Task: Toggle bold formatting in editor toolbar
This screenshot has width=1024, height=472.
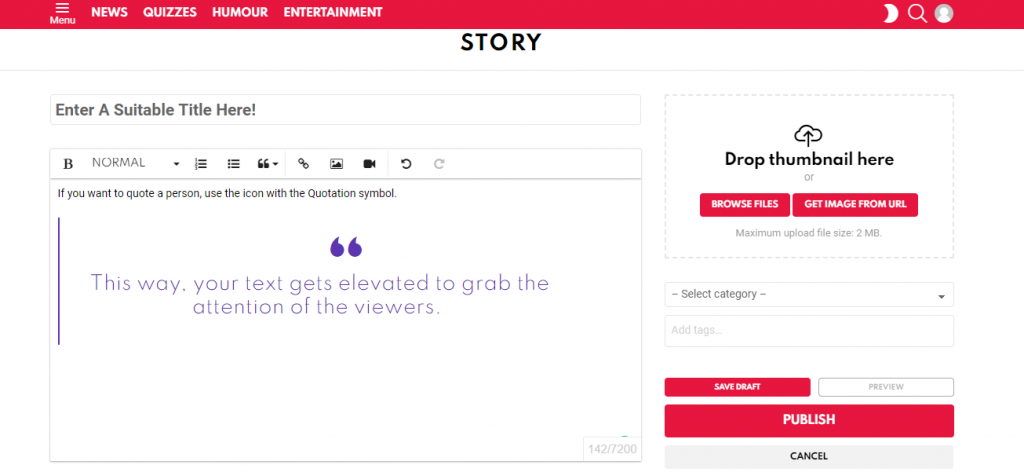Action: 68,164
